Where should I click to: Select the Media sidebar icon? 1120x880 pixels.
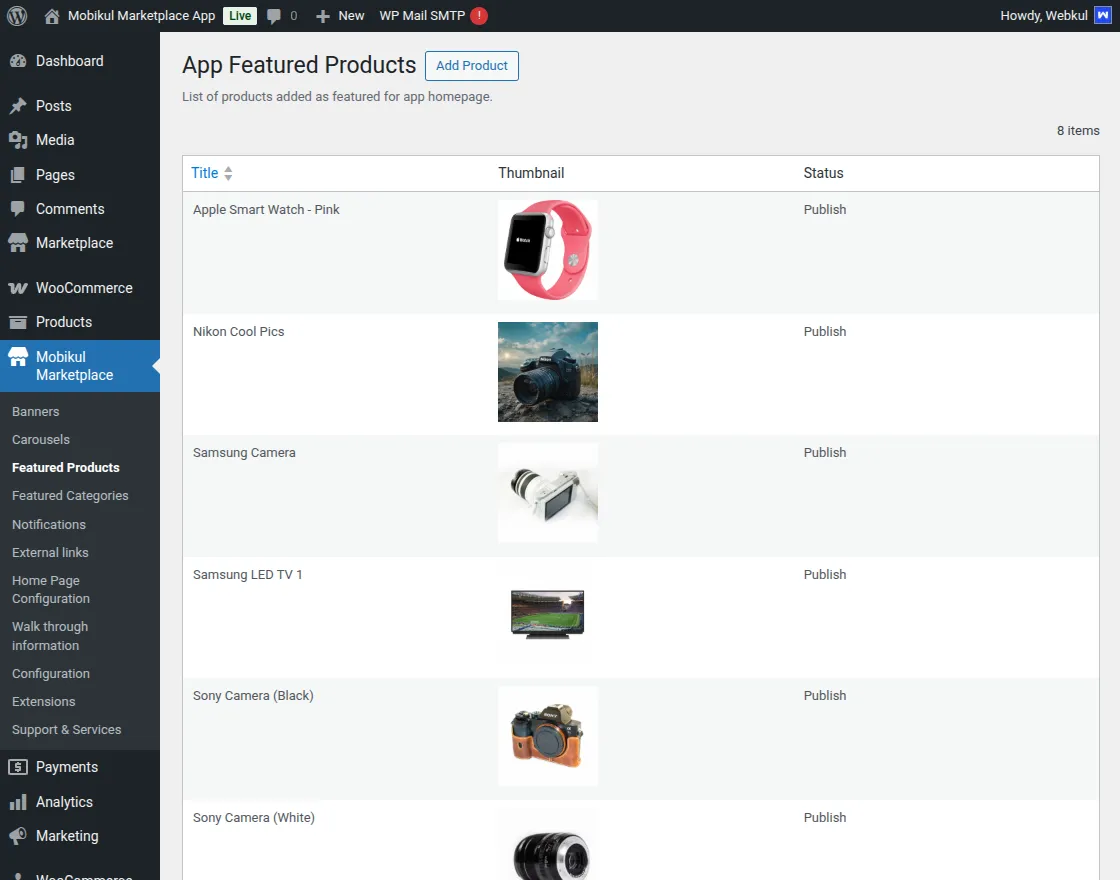pos(17,140)
